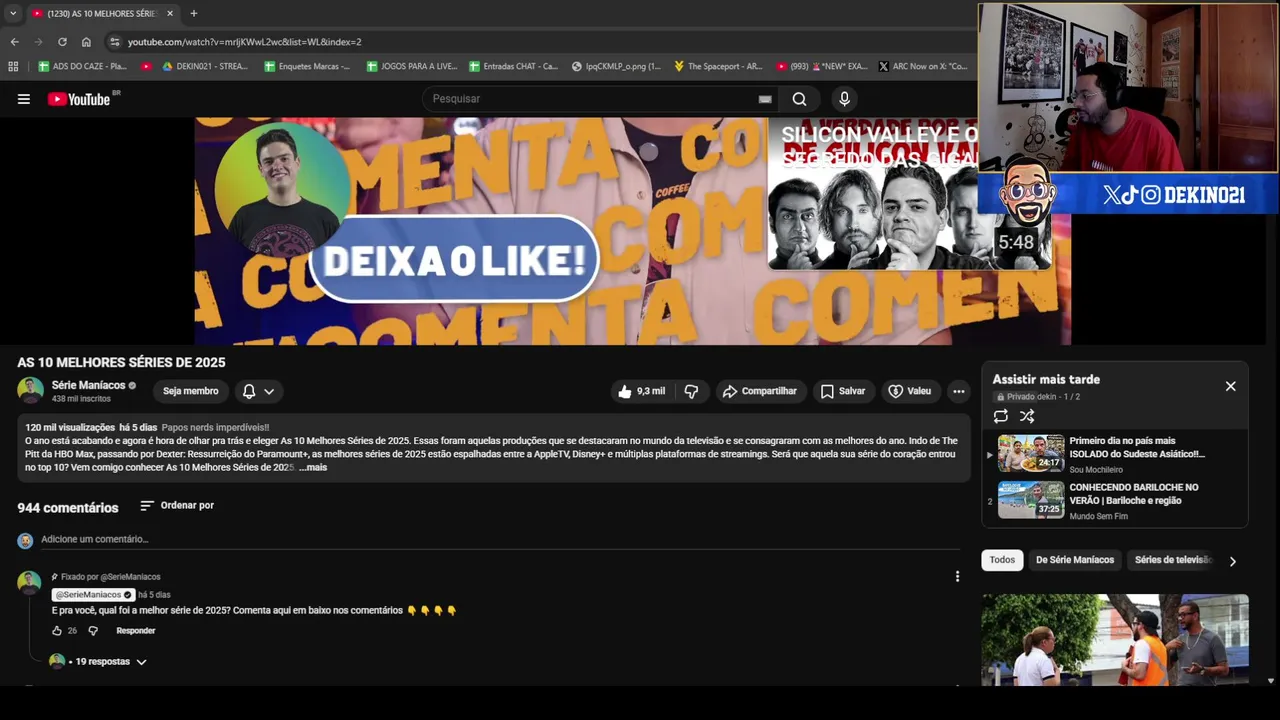The image size is (1280, 720).
Task: Open the Assistir mais tarde playlist title
Action: click(x=1046, y=379)
